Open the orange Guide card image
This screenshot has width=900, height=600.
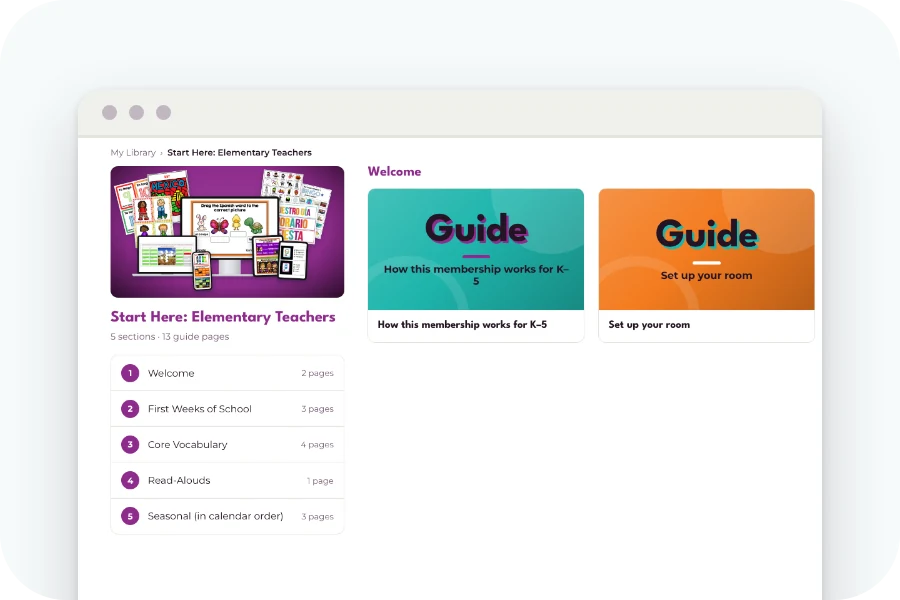[x=707, y=249]
